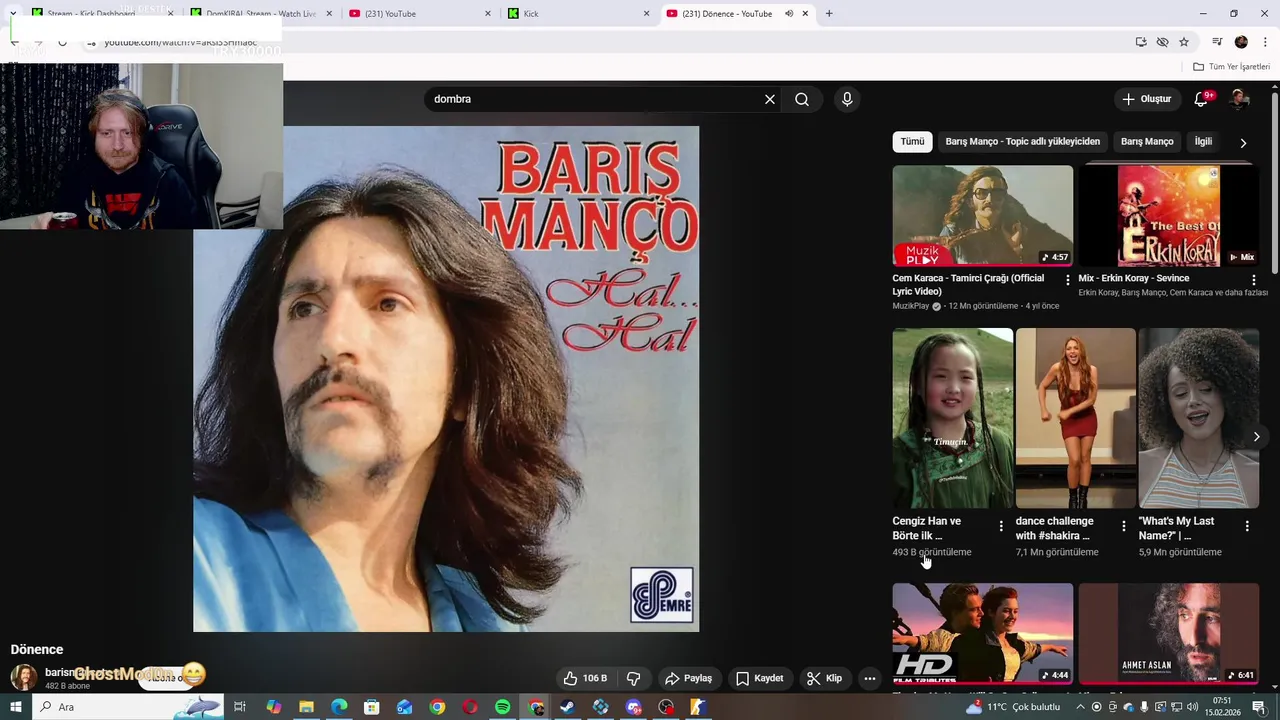The height and width of the screenshot is (720, 1280).
Task: Mute the Dönence tab via speaker icon
Action: (x=789, y=14)
